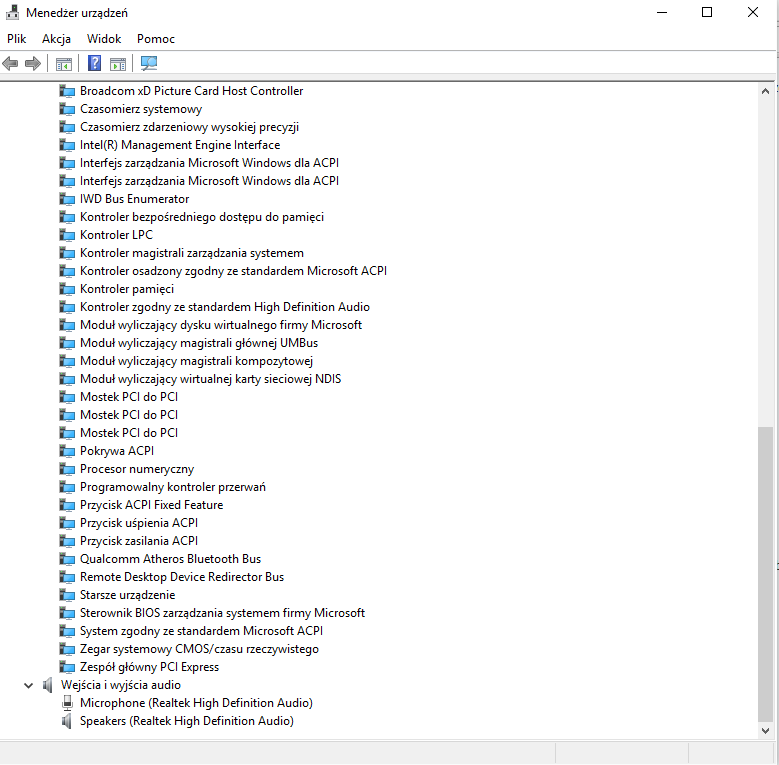Select the icon beside Pokrywa ACPI
779x765 pixels.
(x=67, y=451)
